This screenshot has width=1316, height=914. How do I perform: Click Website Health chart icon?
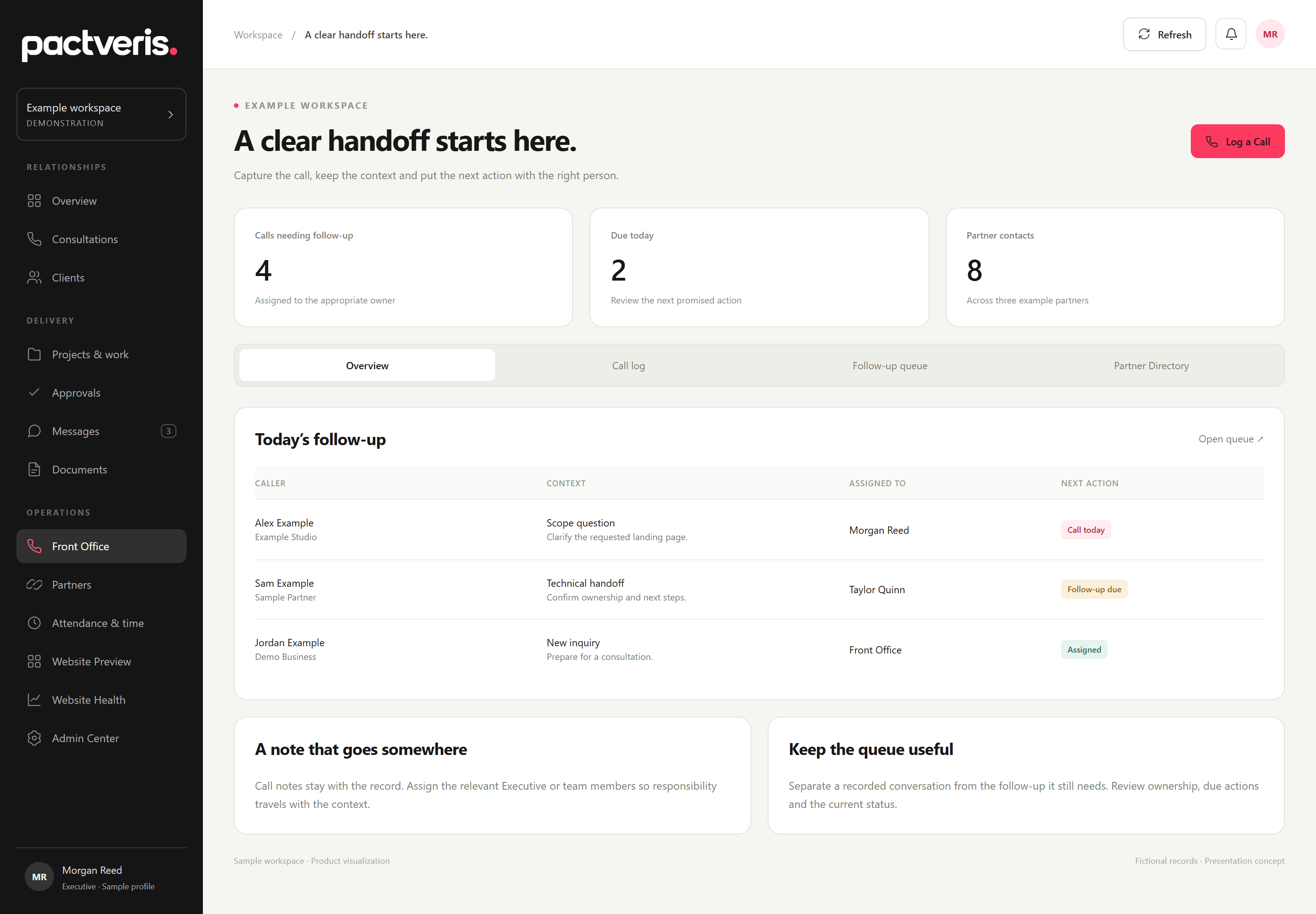[34, 700]
